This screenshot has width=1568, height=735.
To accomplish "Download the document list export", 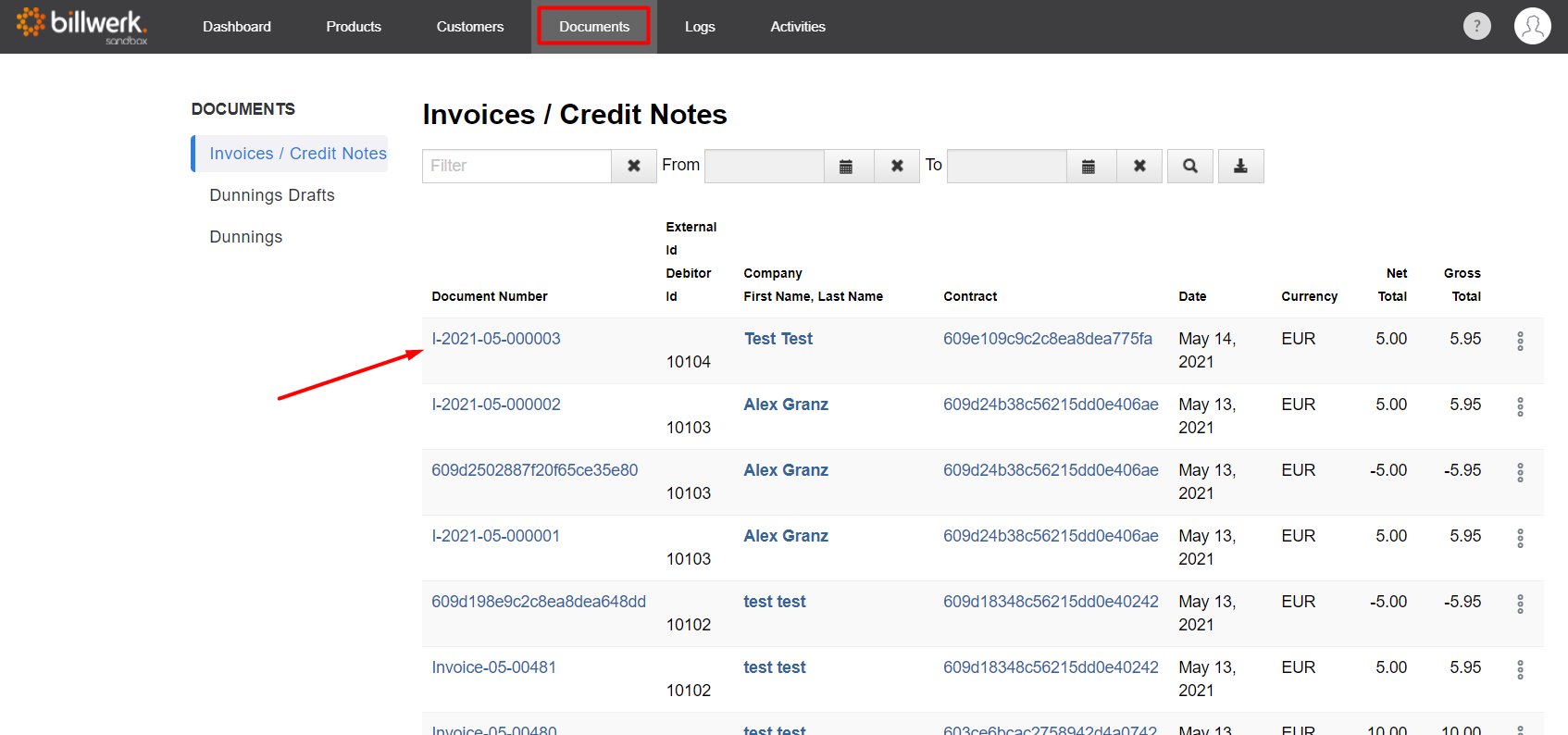I will point(1241,166).
